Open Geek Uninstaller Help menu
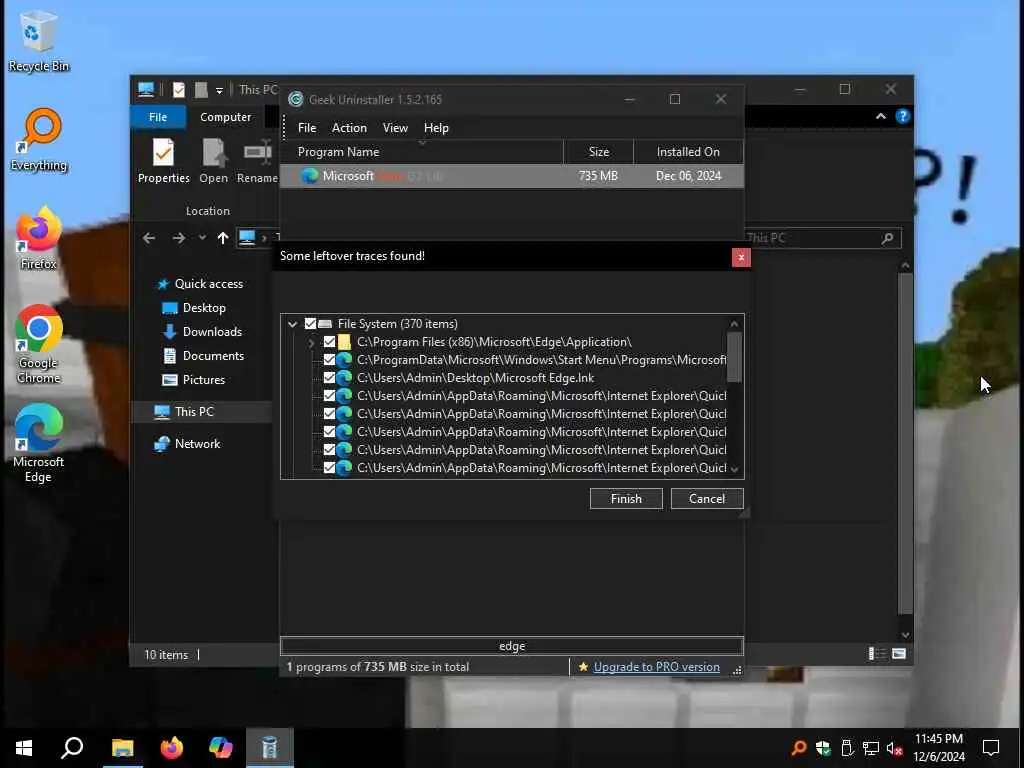Image resolution: width=1024 pixels, height=768 pixels. tap(436, 128)
